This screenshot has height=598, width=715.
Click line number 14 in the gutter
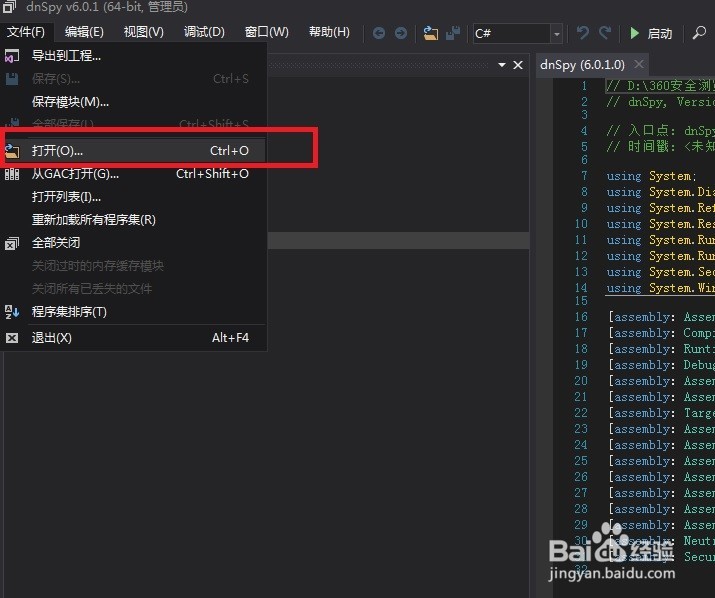coord(581,288)
